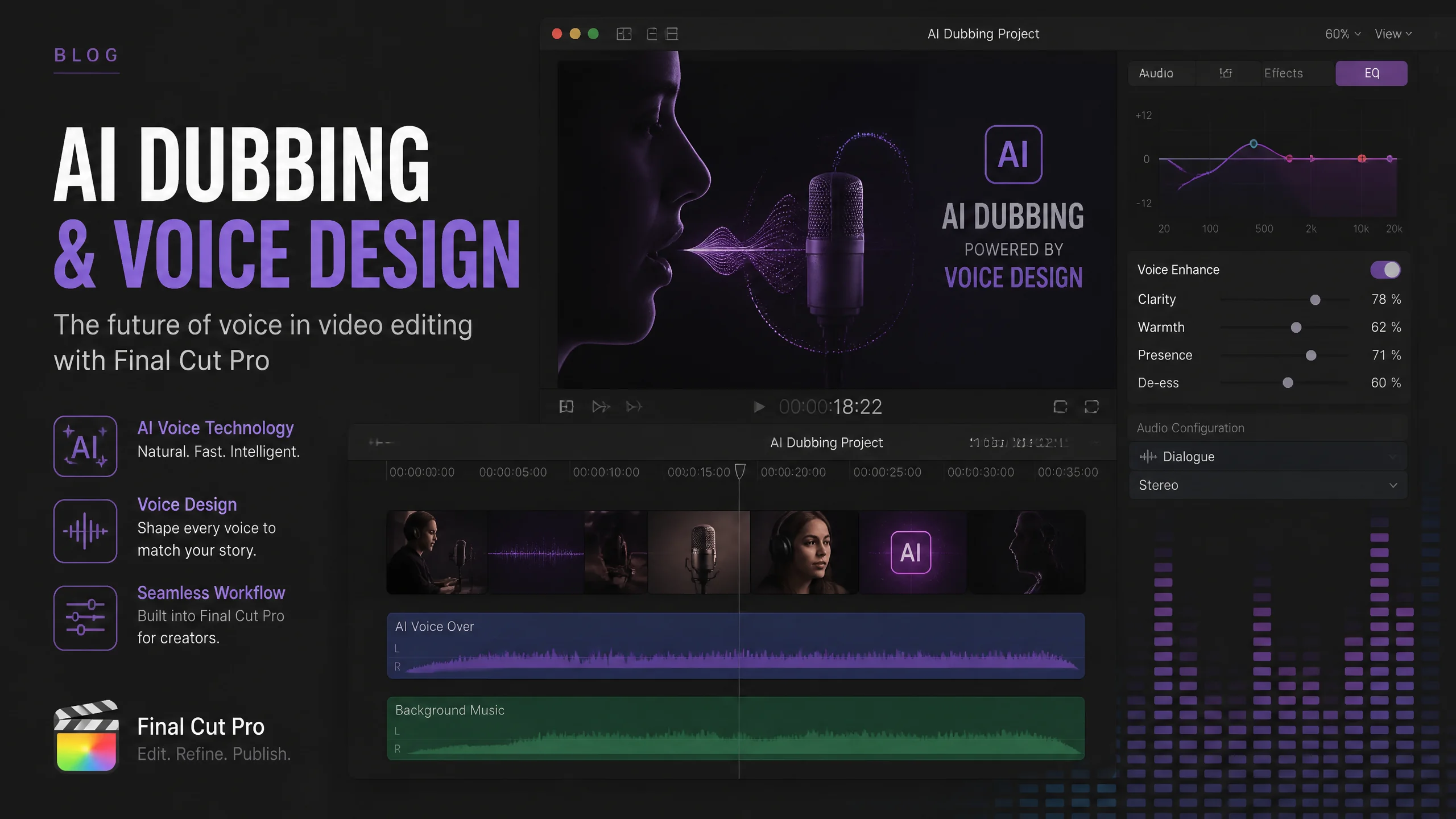This screenshot has height=819, width=1456.
Task: Open the 60% zoom dropdown
Action: tap(1342, 34)
